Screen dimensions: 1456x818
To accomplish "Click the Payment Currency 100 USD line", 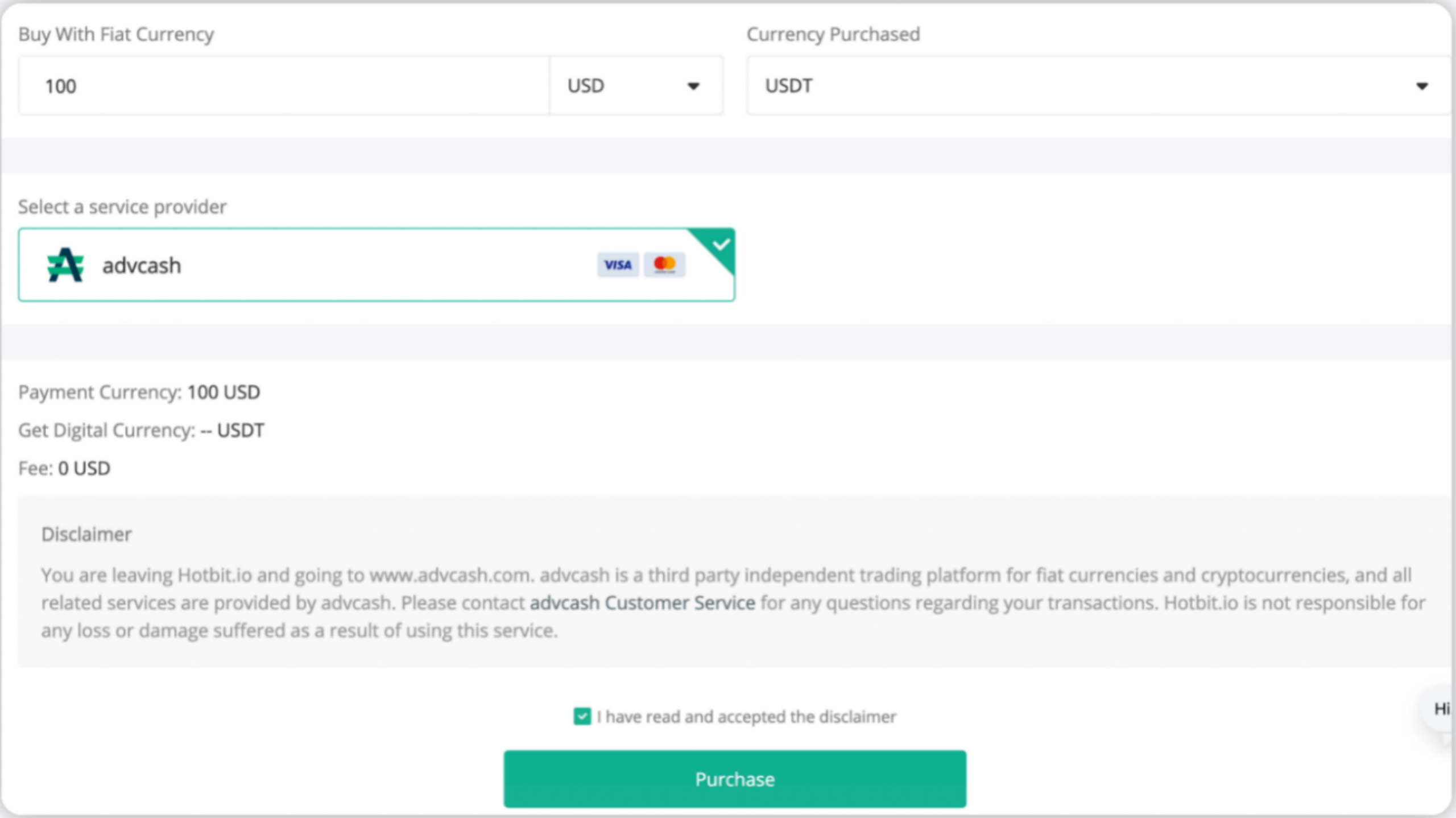I will (x=139, y=393).
